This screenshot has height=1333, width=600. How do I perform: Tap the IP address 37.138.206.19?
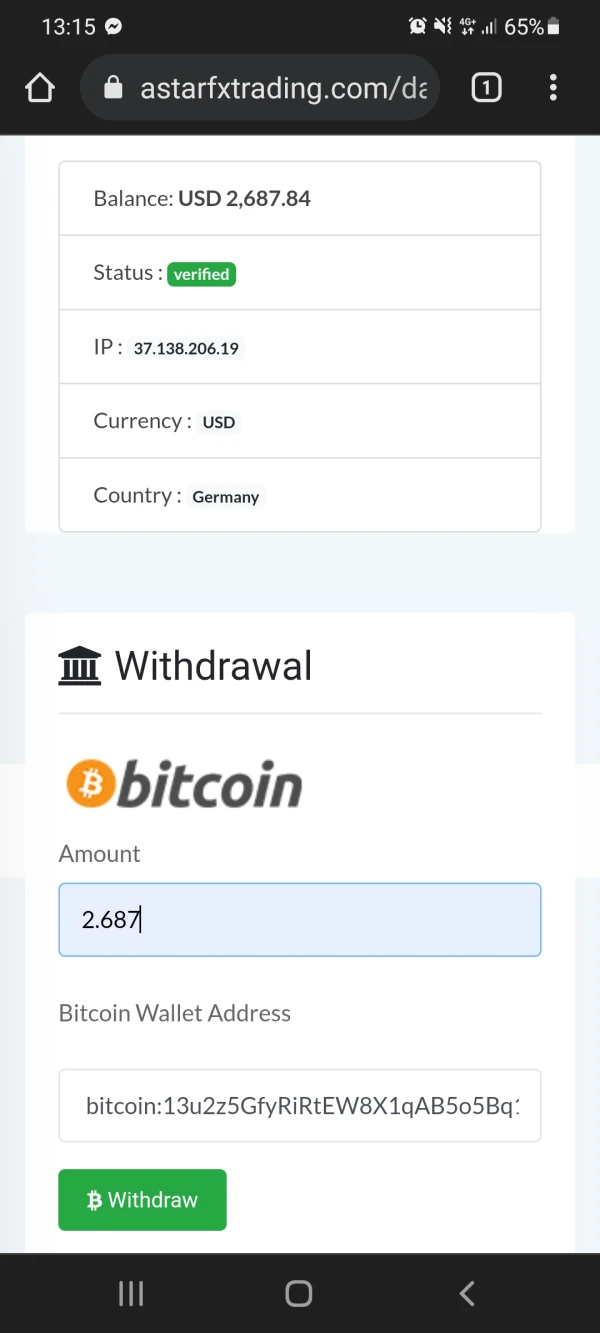click(186, 348)
